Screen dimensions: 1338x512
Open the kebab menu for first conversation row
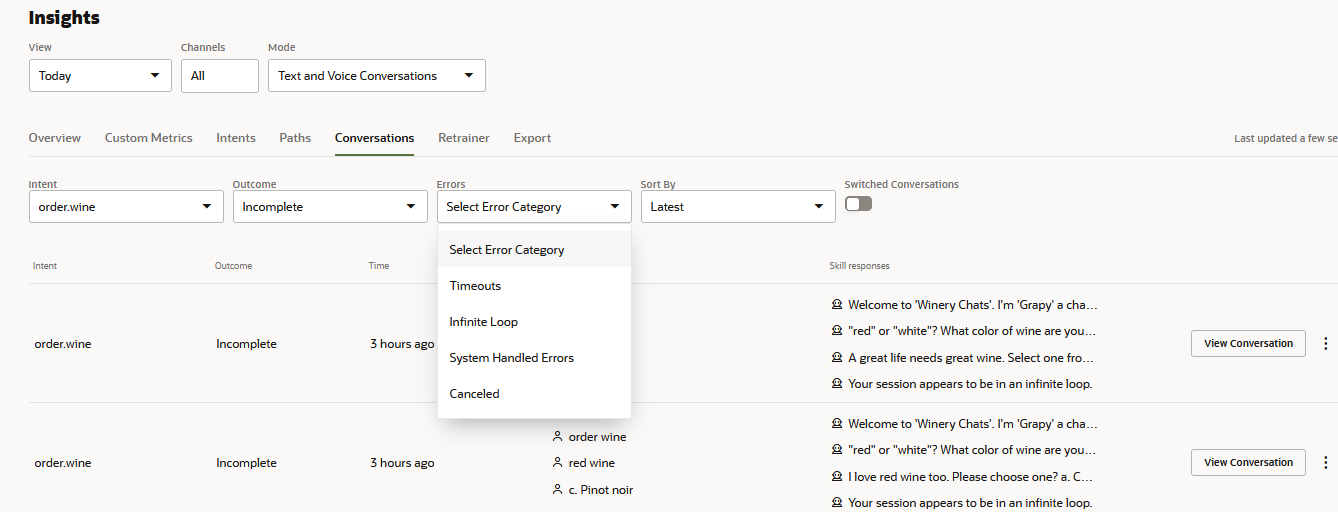(x=1326, y=343)
